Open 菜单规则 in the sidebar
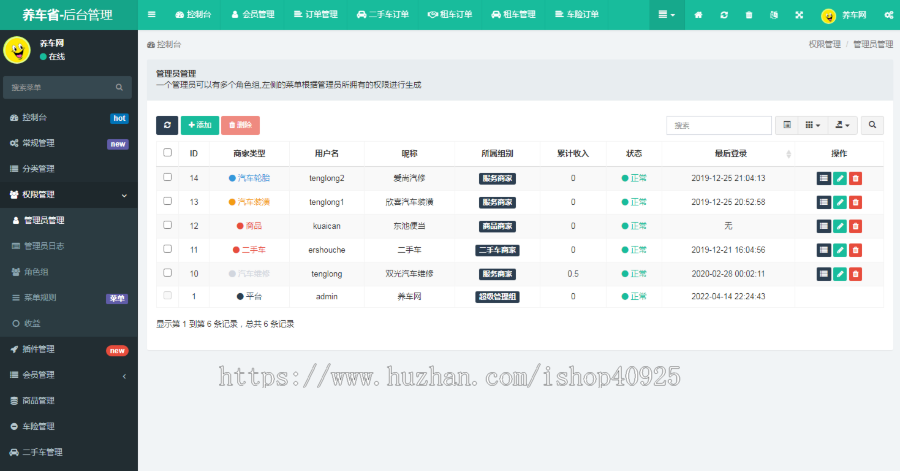Image resolution: width=900 pixels, height=471 pixels. click(x=69, y=298)
